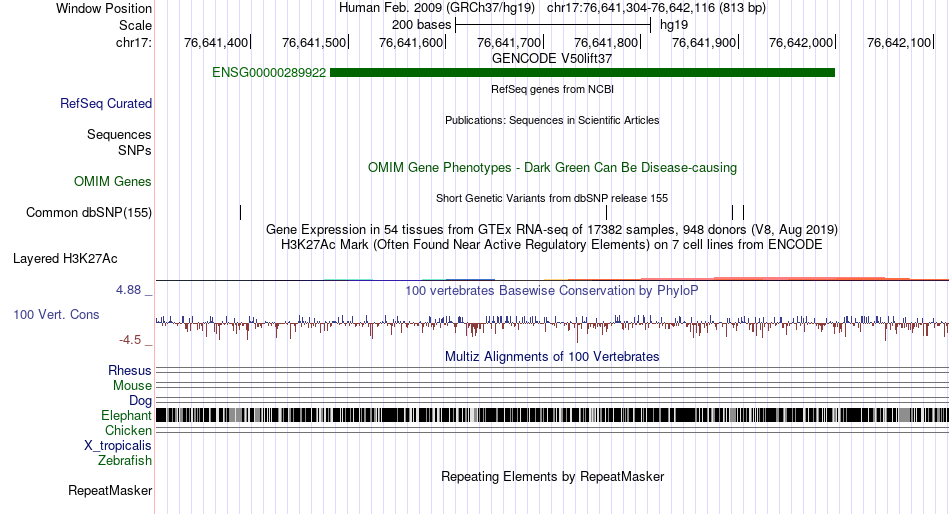Click the Scale label
The height and width of the screenshot is (514, 950).
click(135, 25)
